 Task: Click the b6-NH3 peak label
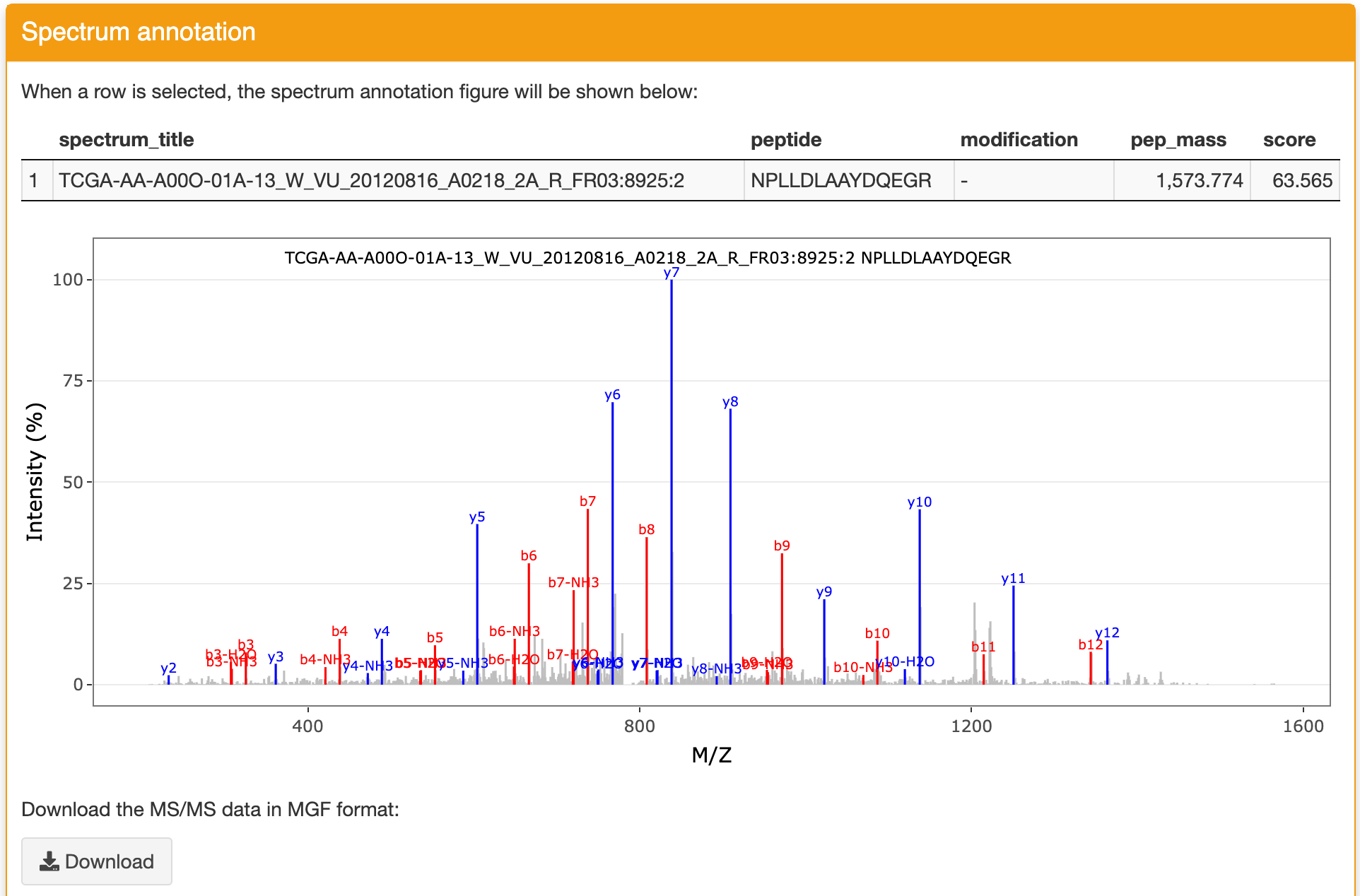515,631
